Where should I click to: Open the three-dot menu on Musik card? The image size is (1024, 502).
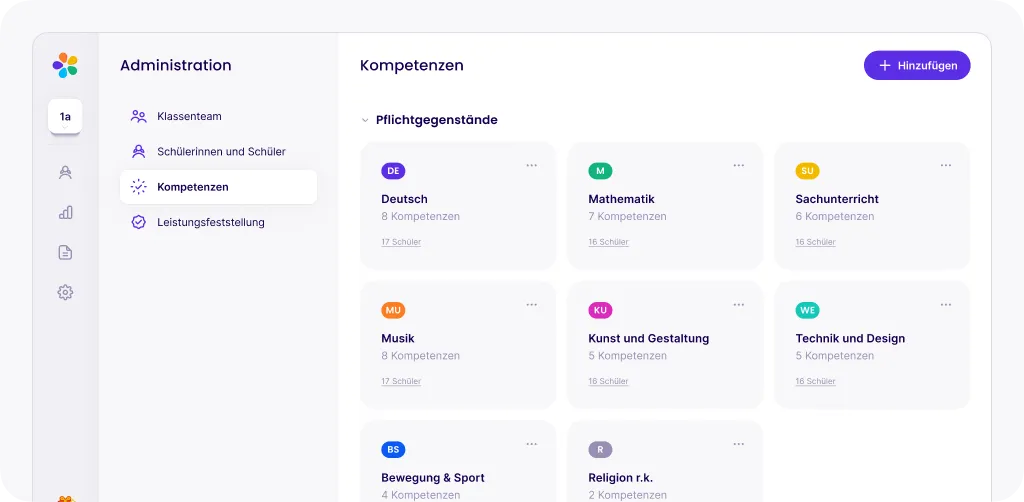point(532,304)
